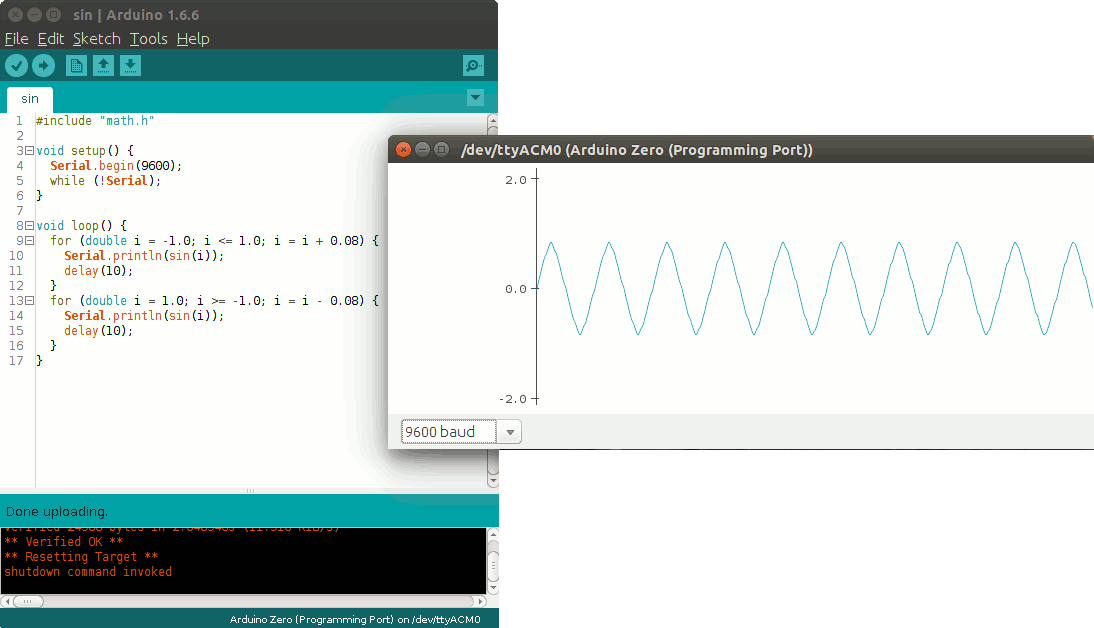This screenshot has width=1094, height=628.
Task: Click the Open sketch up-arrow icon
Action: coord(103,66)
